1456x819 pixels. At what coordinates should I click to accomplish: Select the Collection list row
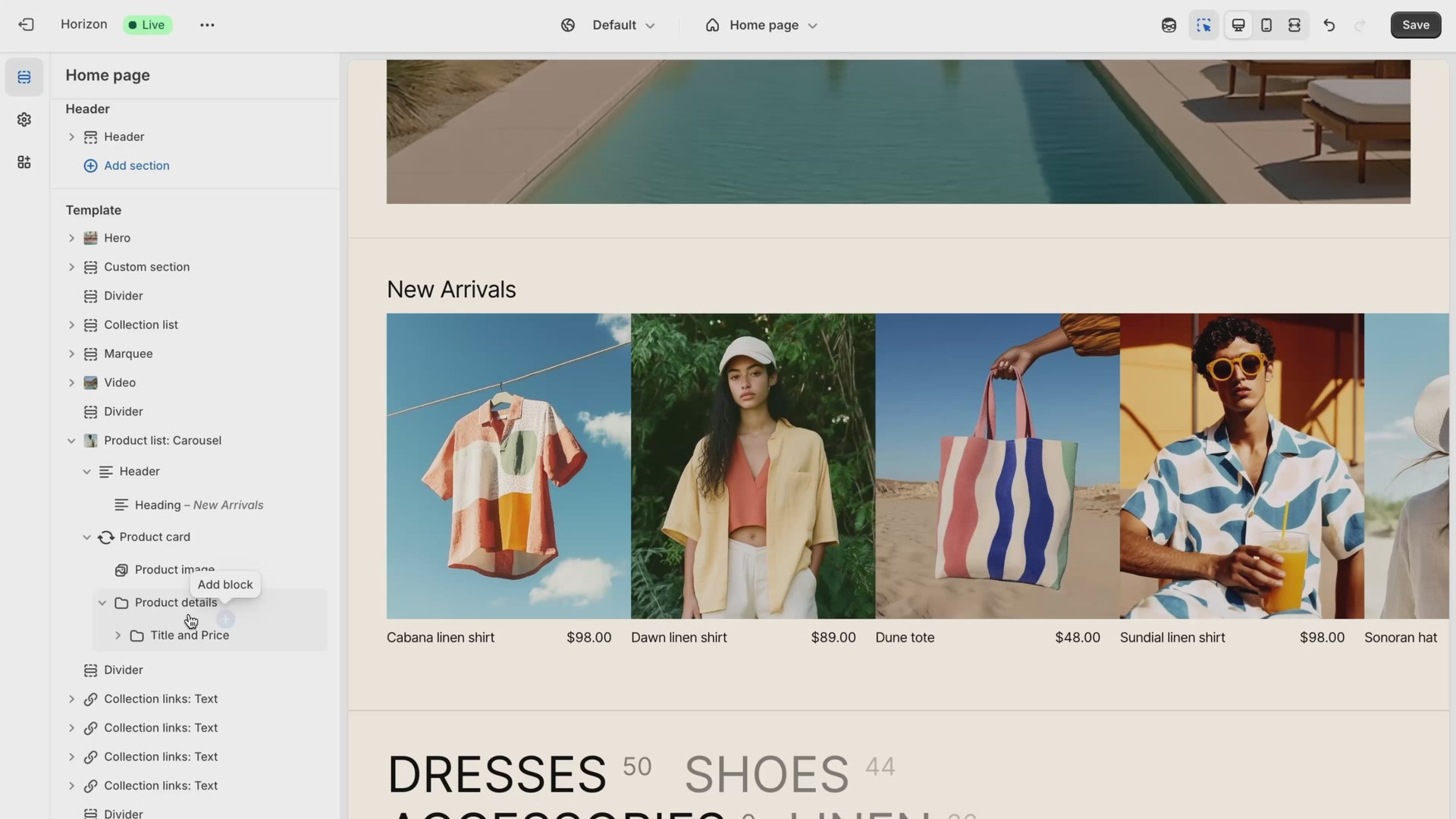tap(196, 325)
